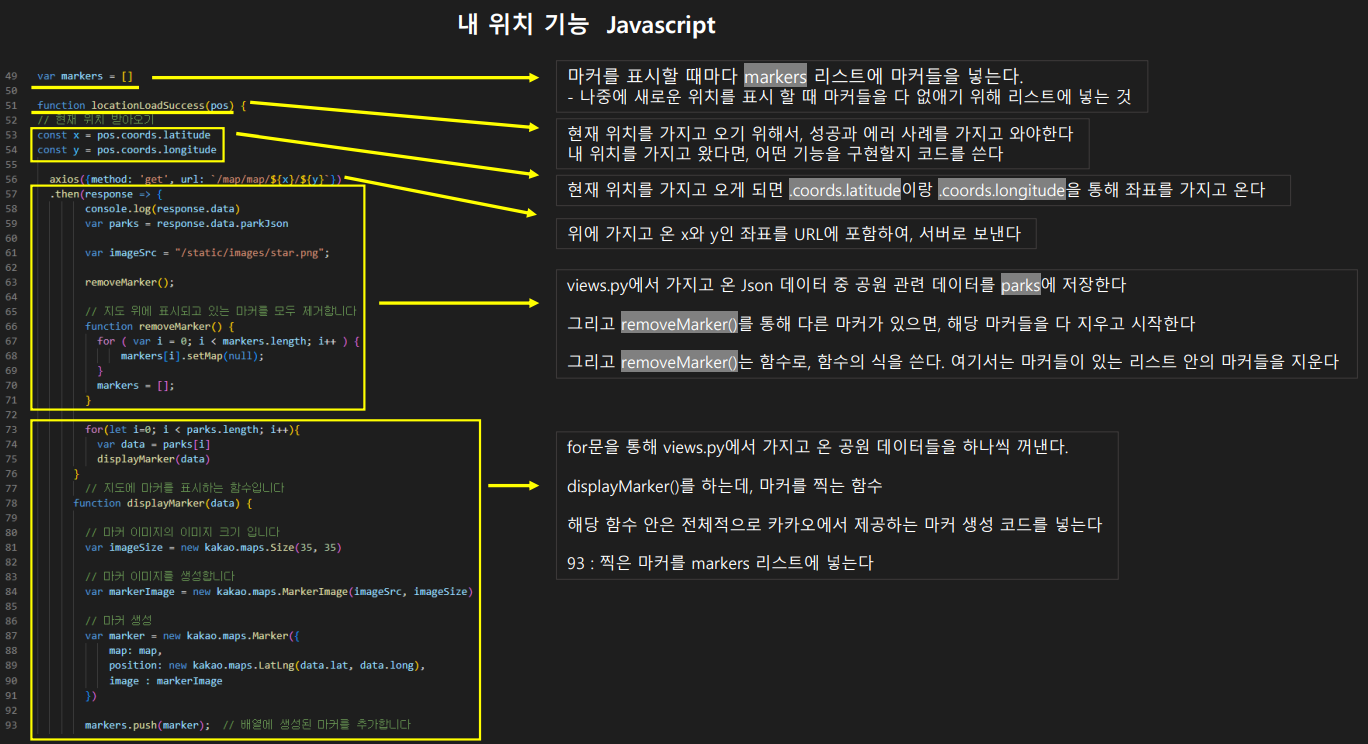Click the highlighted word "markers" in first note
1368x744 pixels.
775,77
